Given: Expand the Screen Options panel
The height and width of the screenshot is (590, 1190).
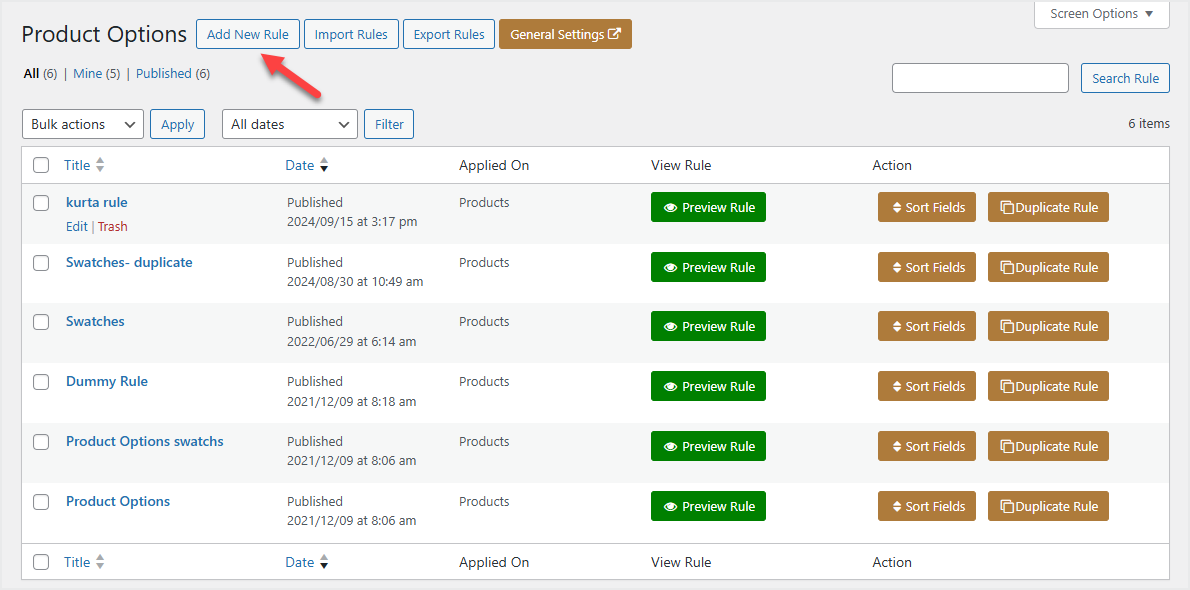Looking at the screenshot, I should click(x=1102, y=14).
